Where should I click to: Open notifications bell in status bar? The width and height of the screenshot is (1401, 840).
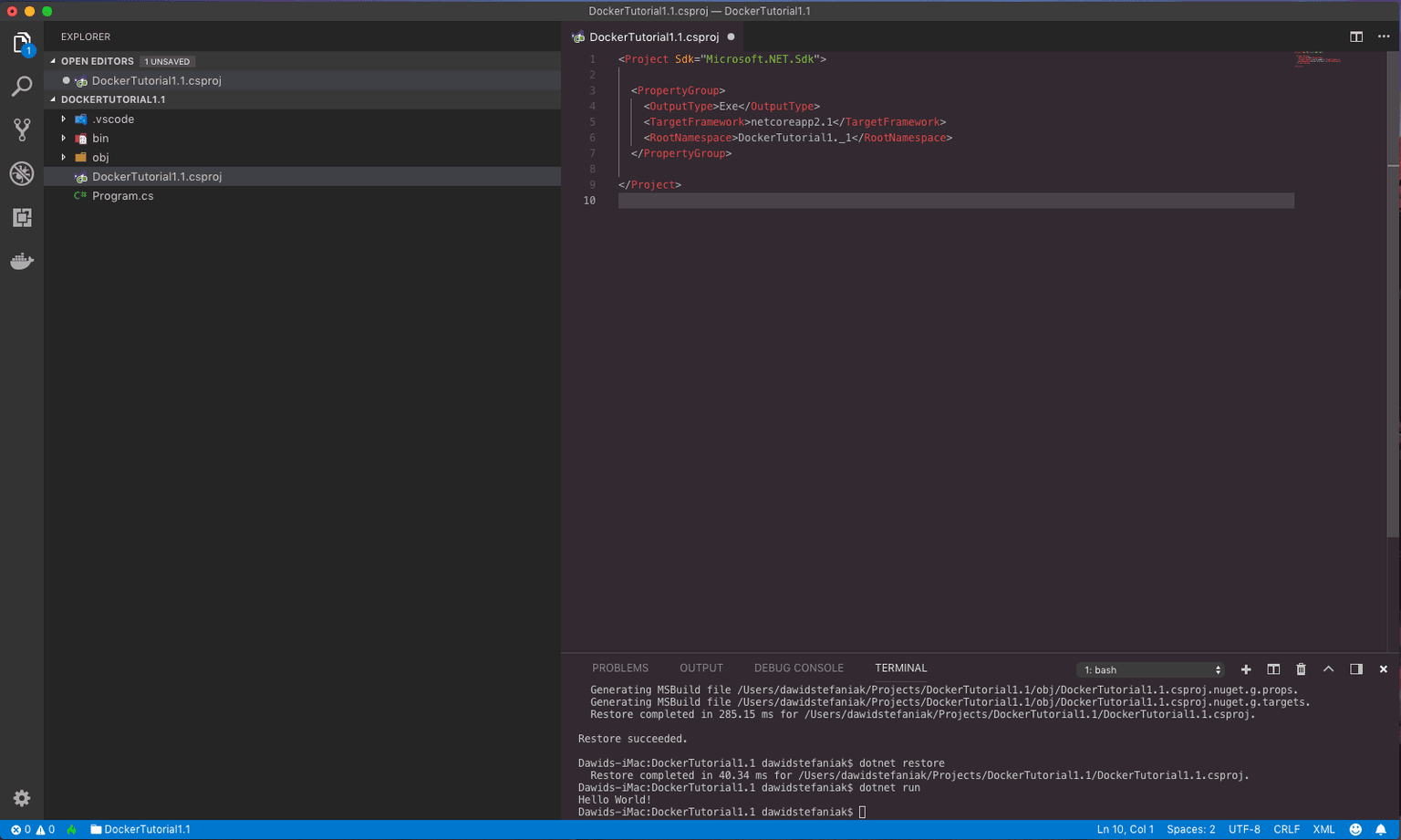1381,830
